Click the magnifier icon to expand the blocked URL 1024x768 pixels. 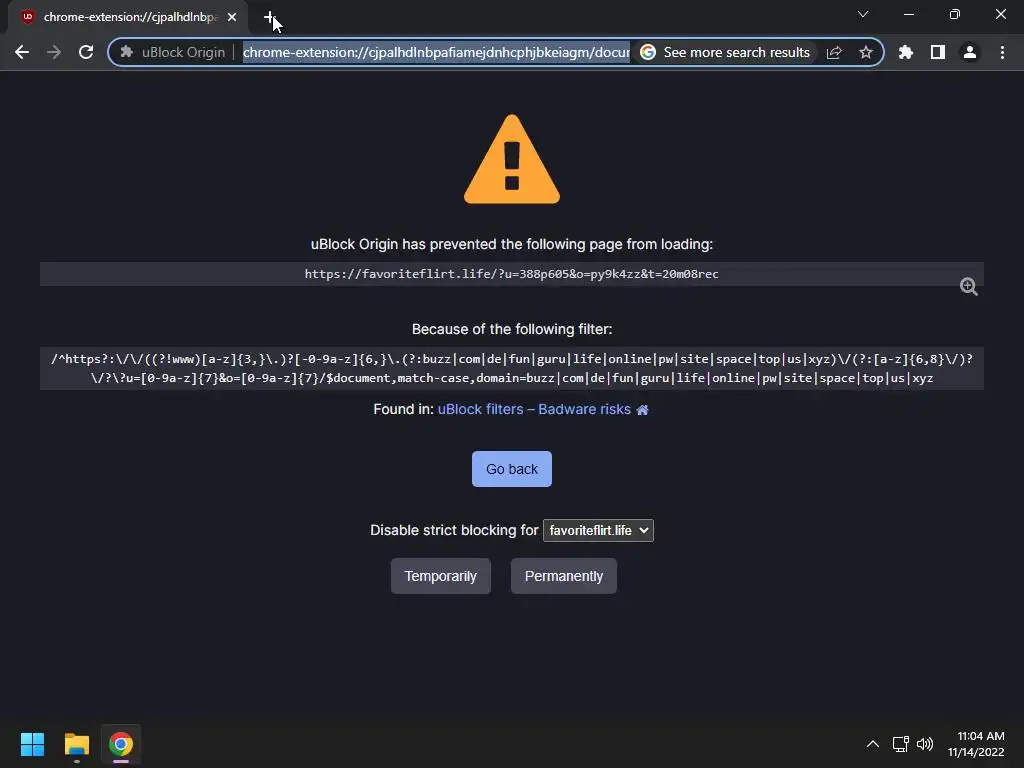(x=968, y=287)
